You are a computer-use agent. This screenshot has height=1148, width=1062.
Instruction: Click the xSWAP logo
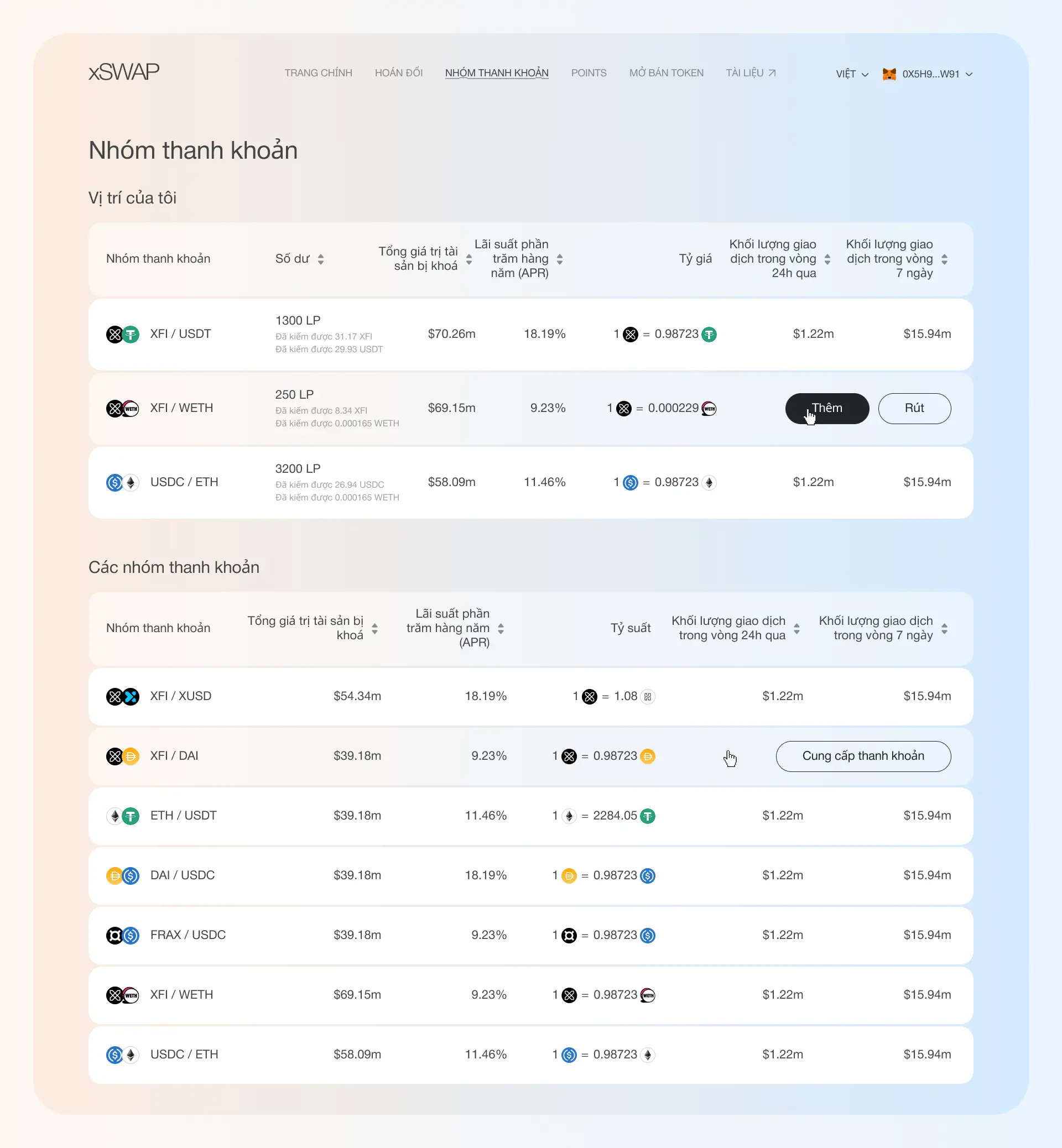click(123, 72)
